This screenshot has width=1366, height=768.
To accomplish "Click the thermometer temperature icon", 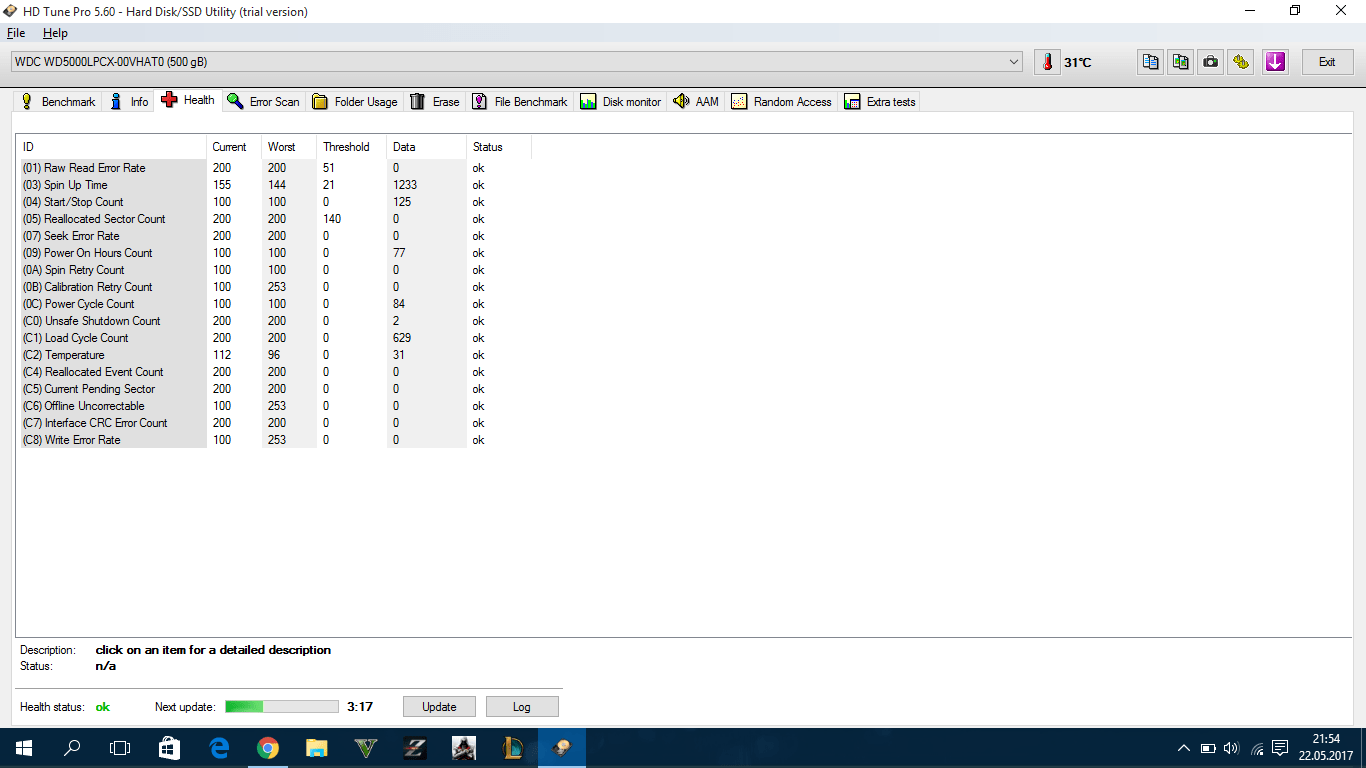I will [x=1047, y=62].
